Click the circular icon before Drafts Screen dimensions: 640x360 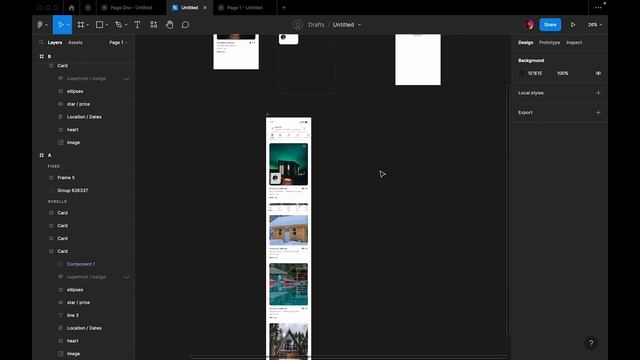tap(298, 25)
